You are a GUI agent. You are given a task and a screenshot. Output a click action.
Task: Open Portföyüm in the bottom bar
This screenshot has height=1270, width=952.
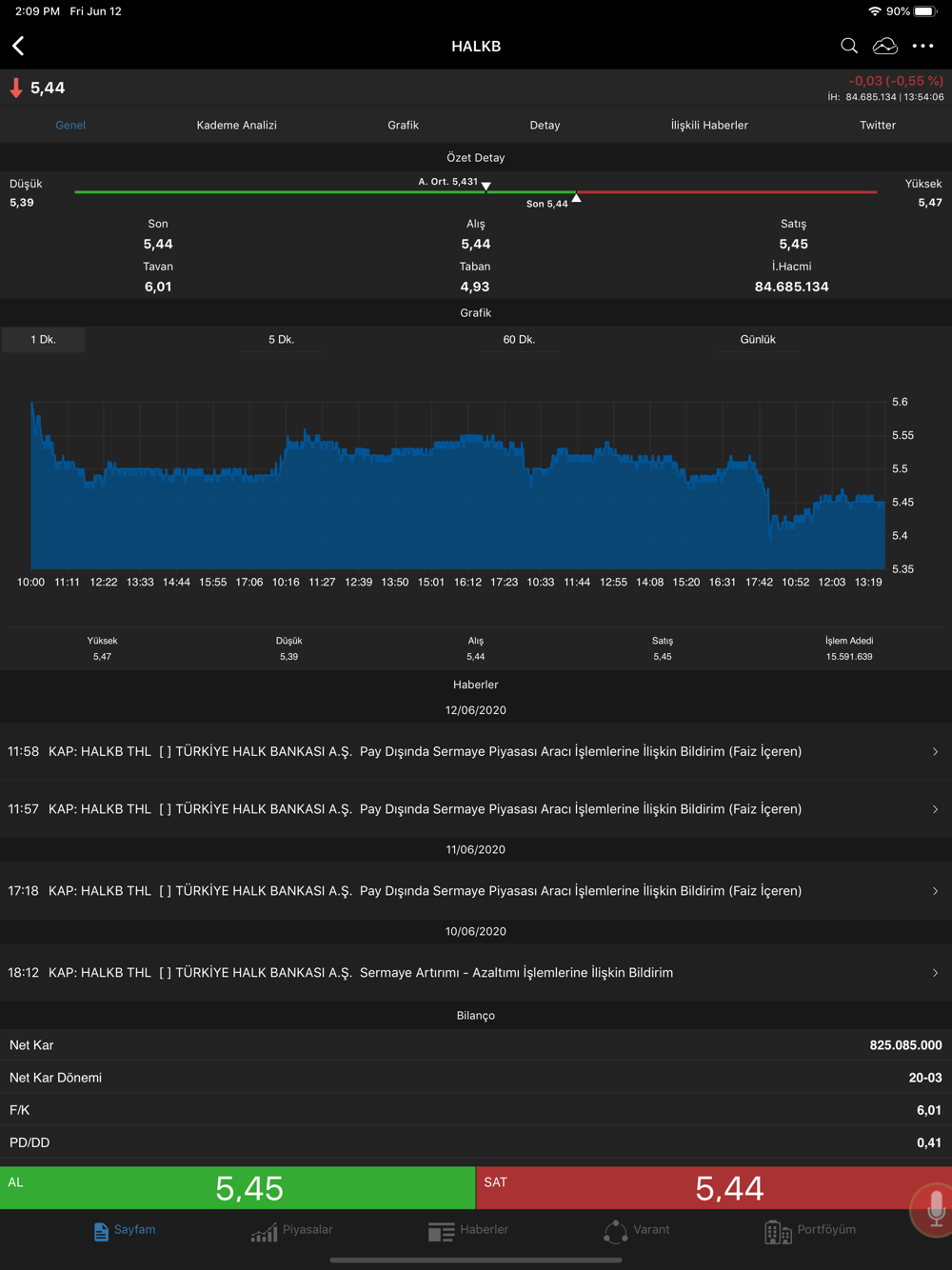(810, 1230)
